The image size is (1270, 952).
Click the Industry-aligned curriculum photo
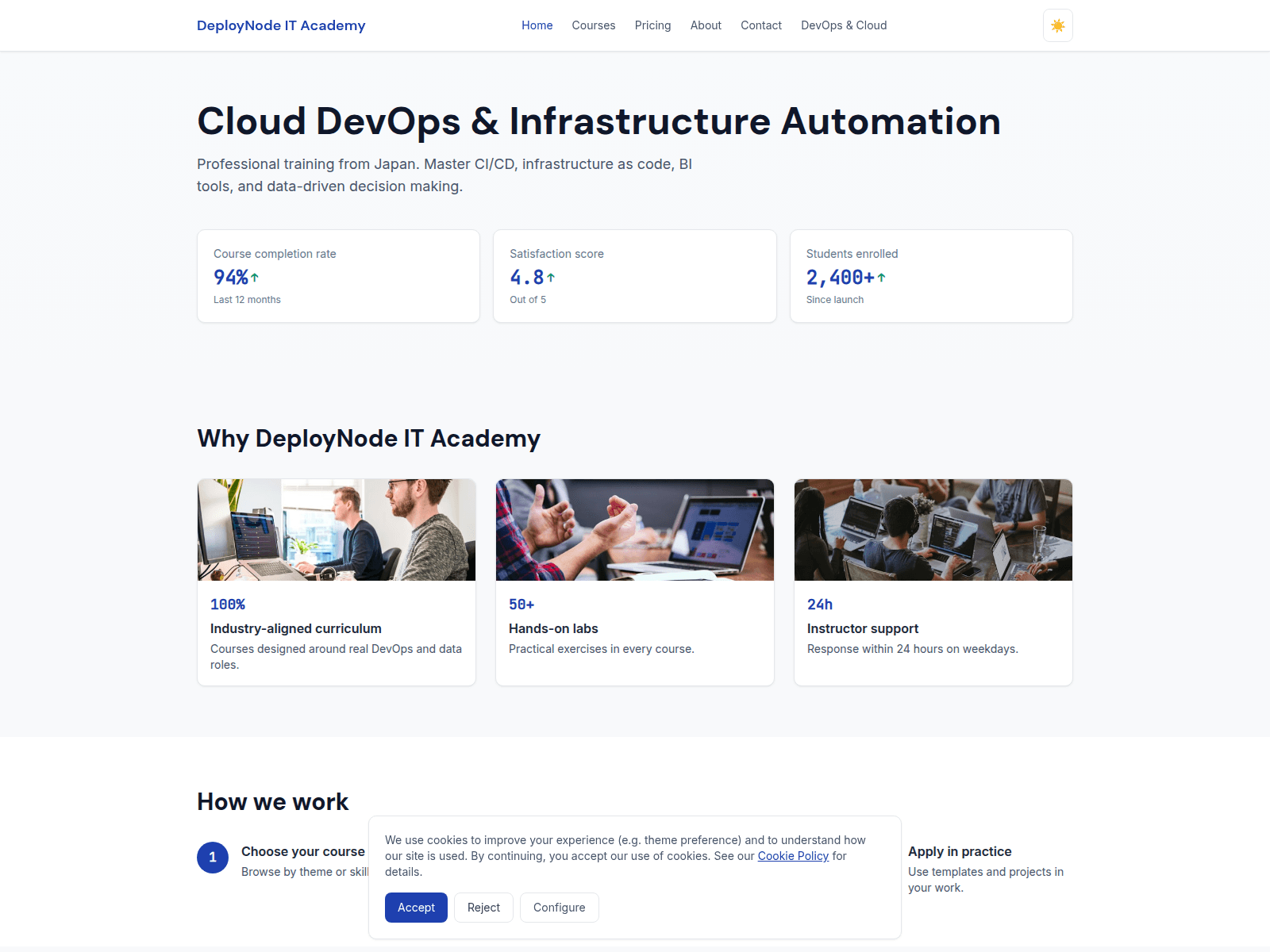pos(336,529)
